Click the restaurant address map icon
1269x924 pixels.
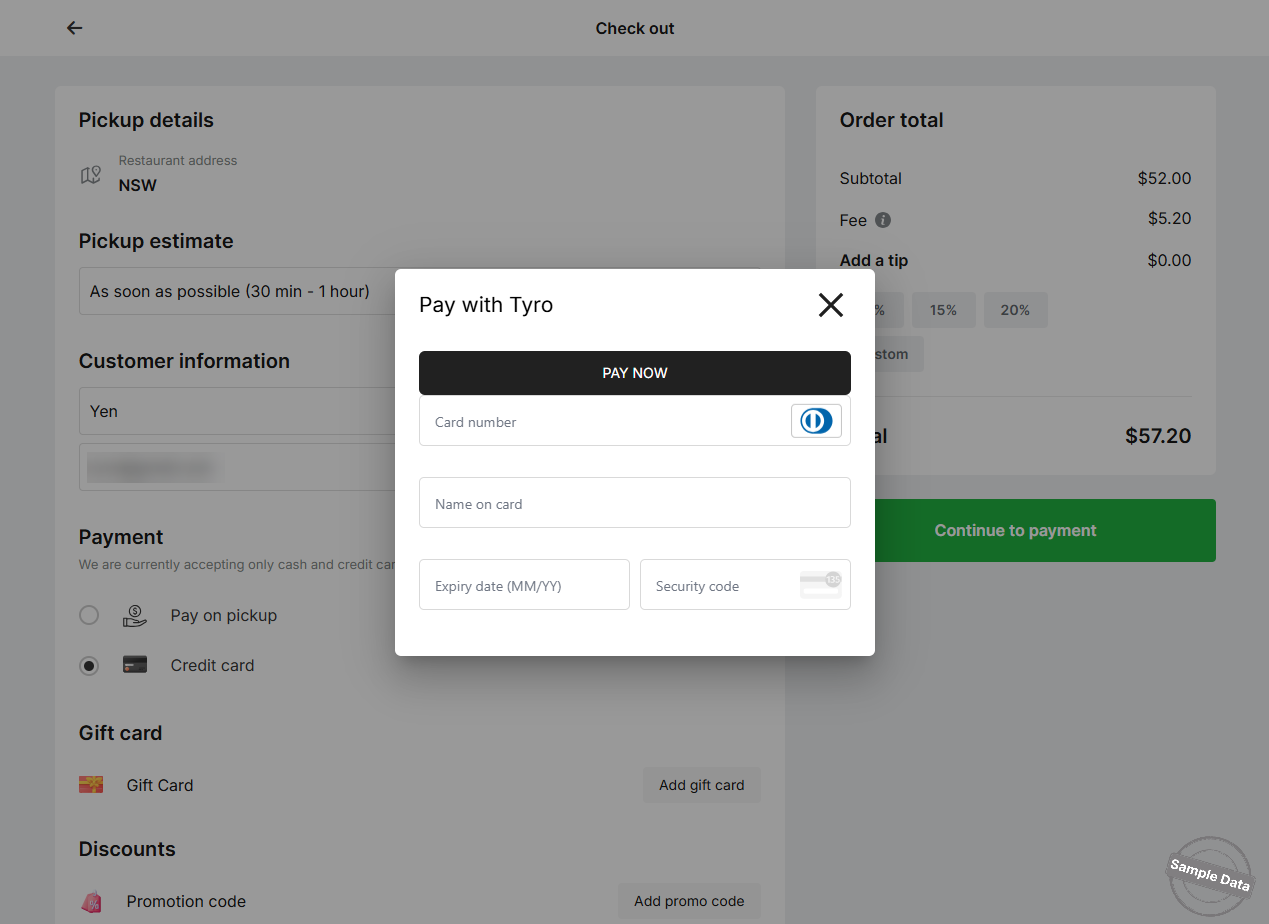[91, 175]
